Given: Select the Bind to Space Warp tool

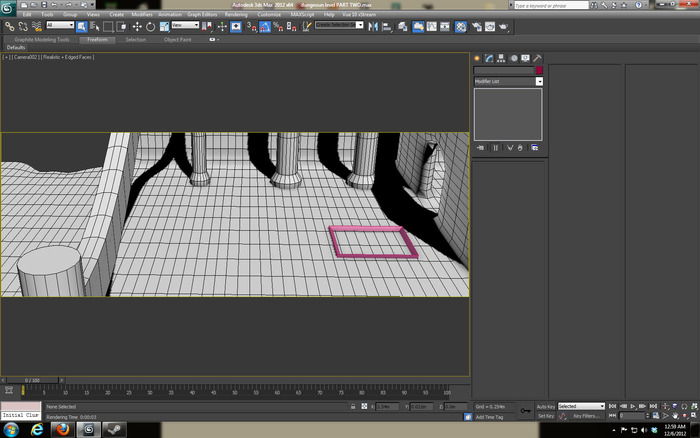Looking at the screenshot, I should click(x=37, y=27).
